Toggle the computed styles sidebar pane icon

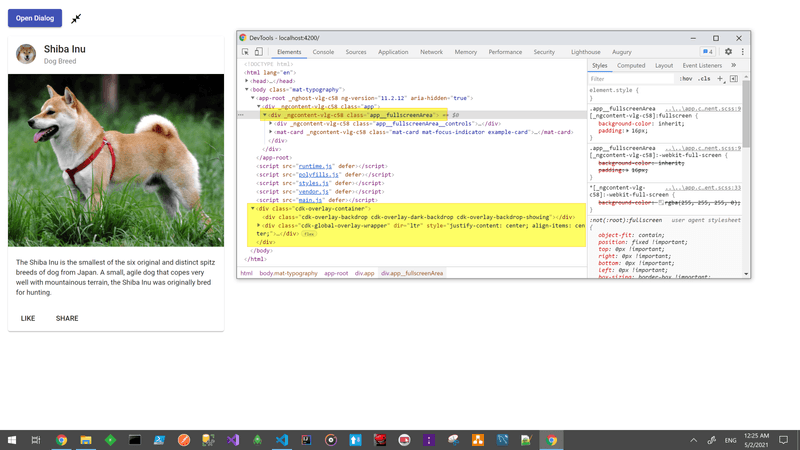pos(734,79)
